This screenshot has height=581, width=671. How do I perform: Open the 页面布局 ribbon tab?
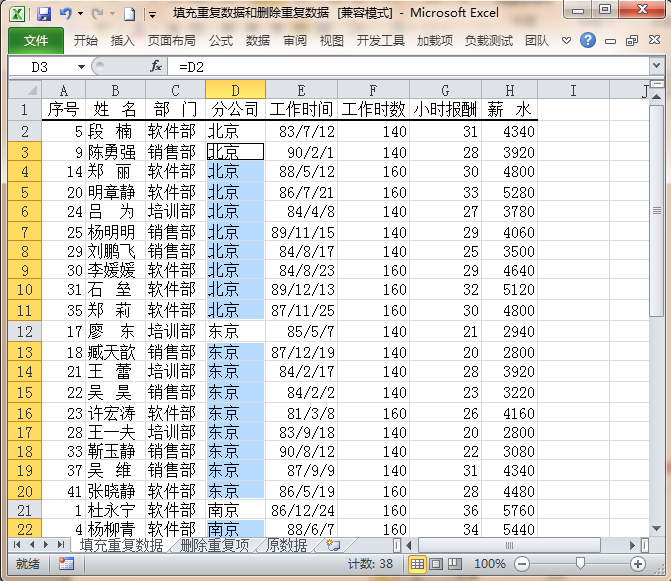tap(172, 41)
